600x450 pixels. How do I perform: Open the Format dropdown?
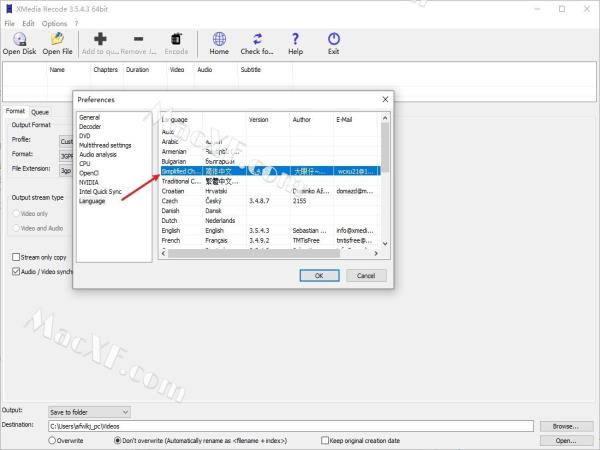click(x=66, y=156)
